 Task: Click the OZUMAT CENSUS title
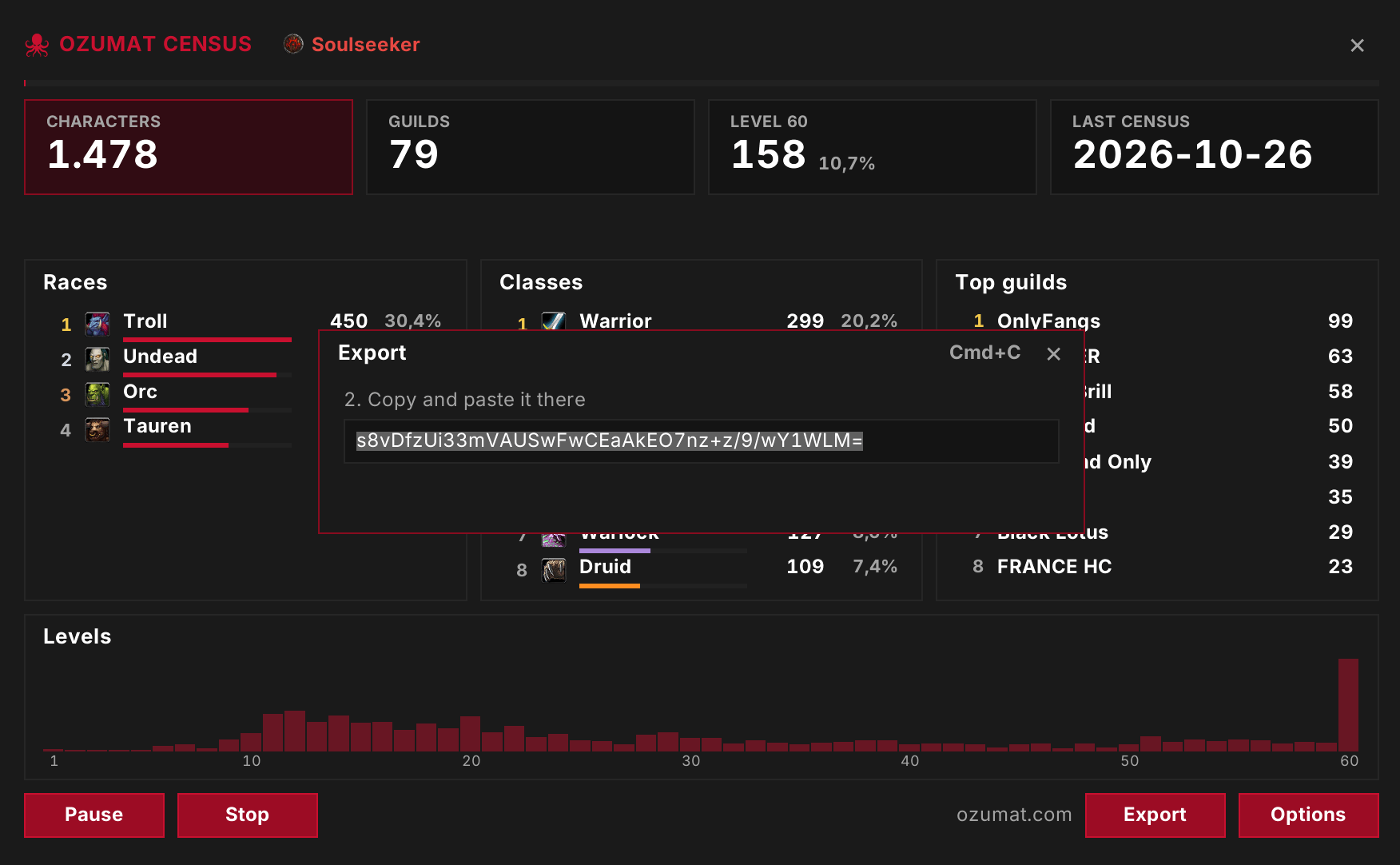(x=156, y=44)
